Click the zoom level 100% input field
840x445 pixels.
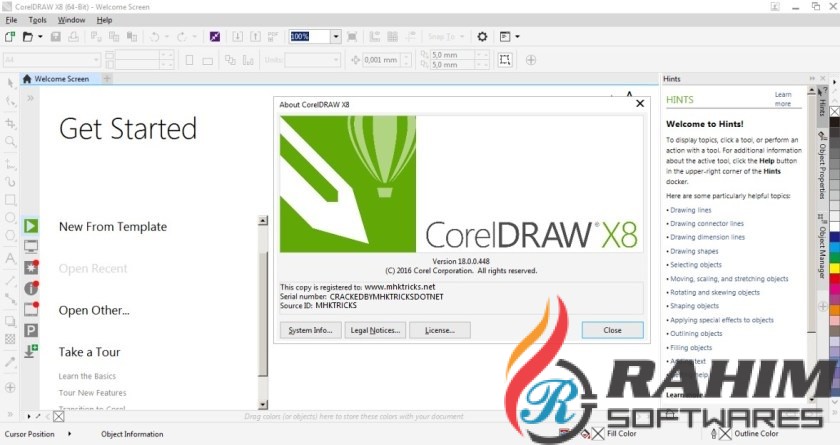[310, 36]
